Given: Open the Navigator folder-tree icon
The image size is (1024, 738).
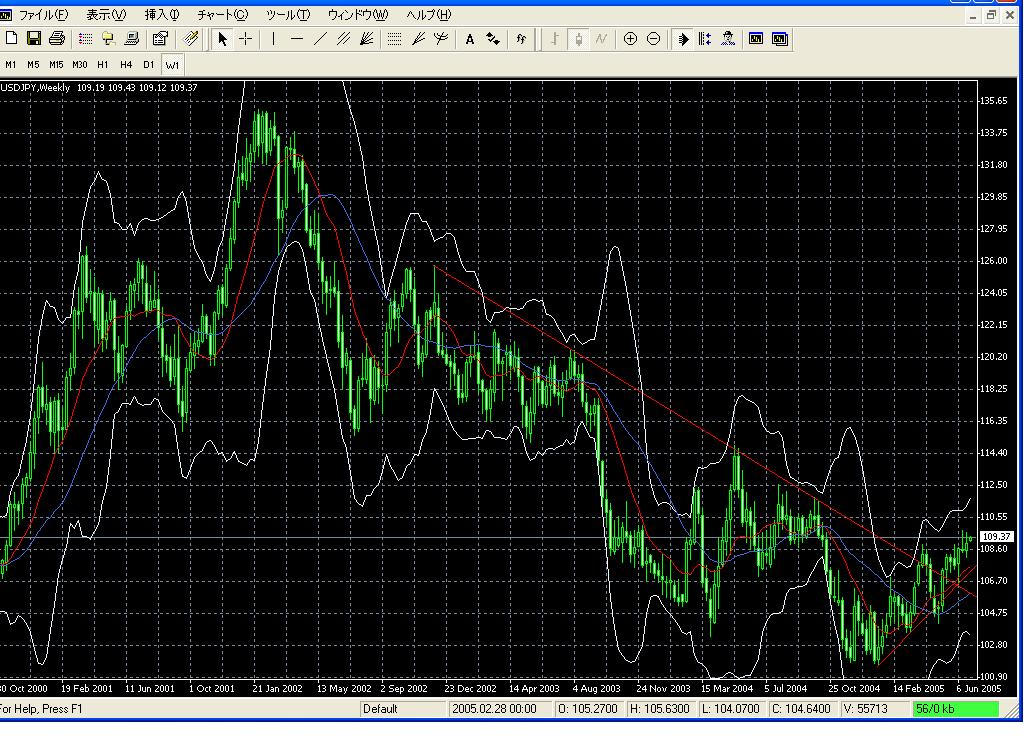Looking at the screenshot, I should [108, 39].
